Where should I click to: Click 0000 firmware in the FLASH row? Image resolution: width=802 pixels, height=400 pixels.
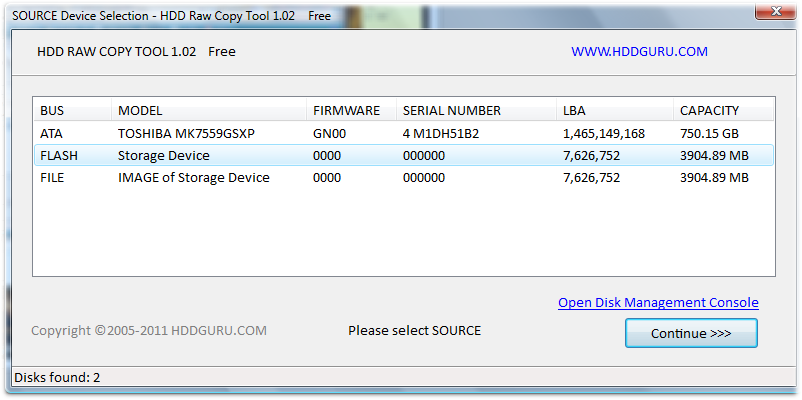[327, 155]
